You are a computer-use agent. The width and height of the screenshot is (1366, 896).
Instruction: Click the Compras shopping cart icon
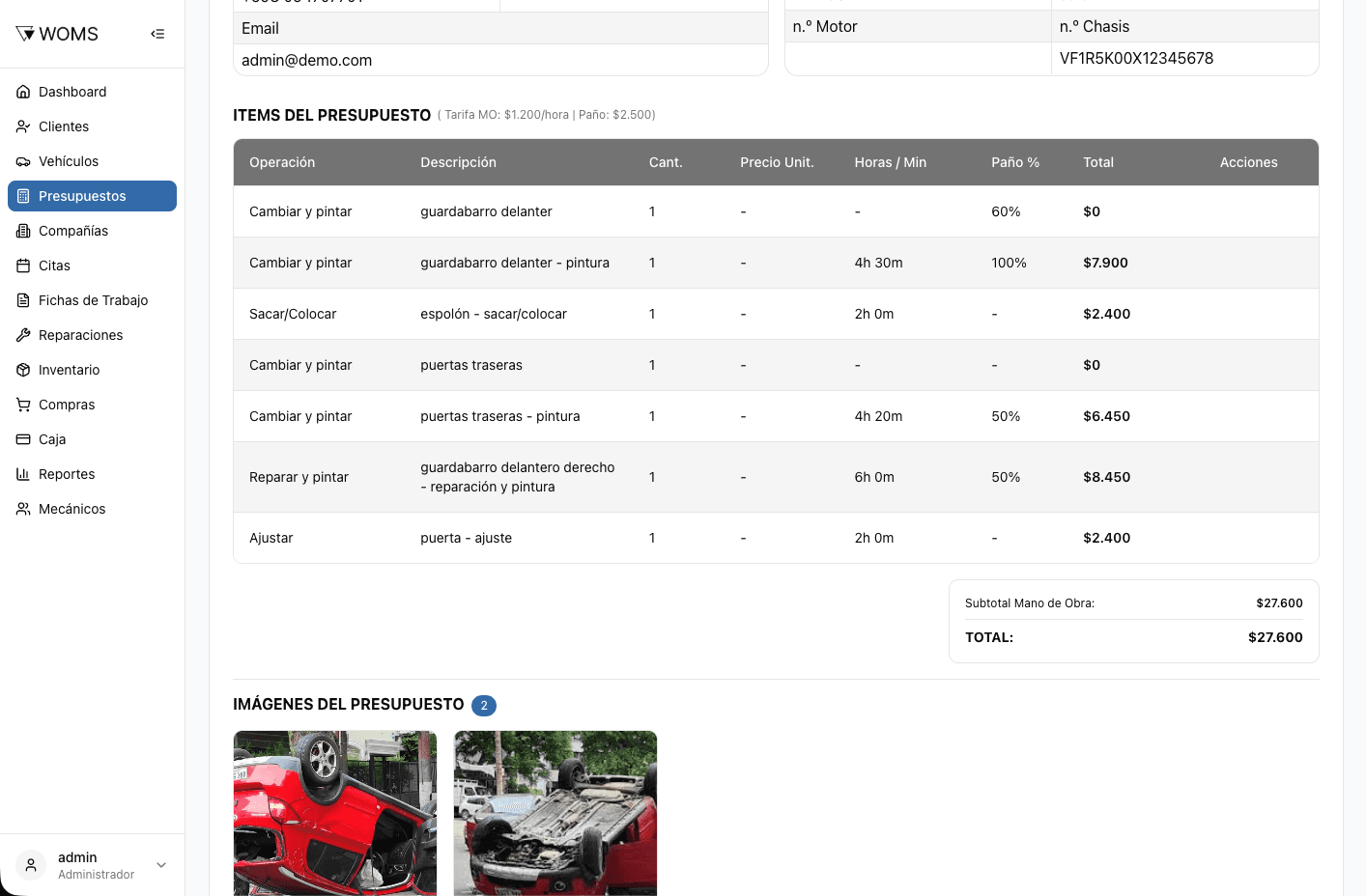(x=23, y=405)
